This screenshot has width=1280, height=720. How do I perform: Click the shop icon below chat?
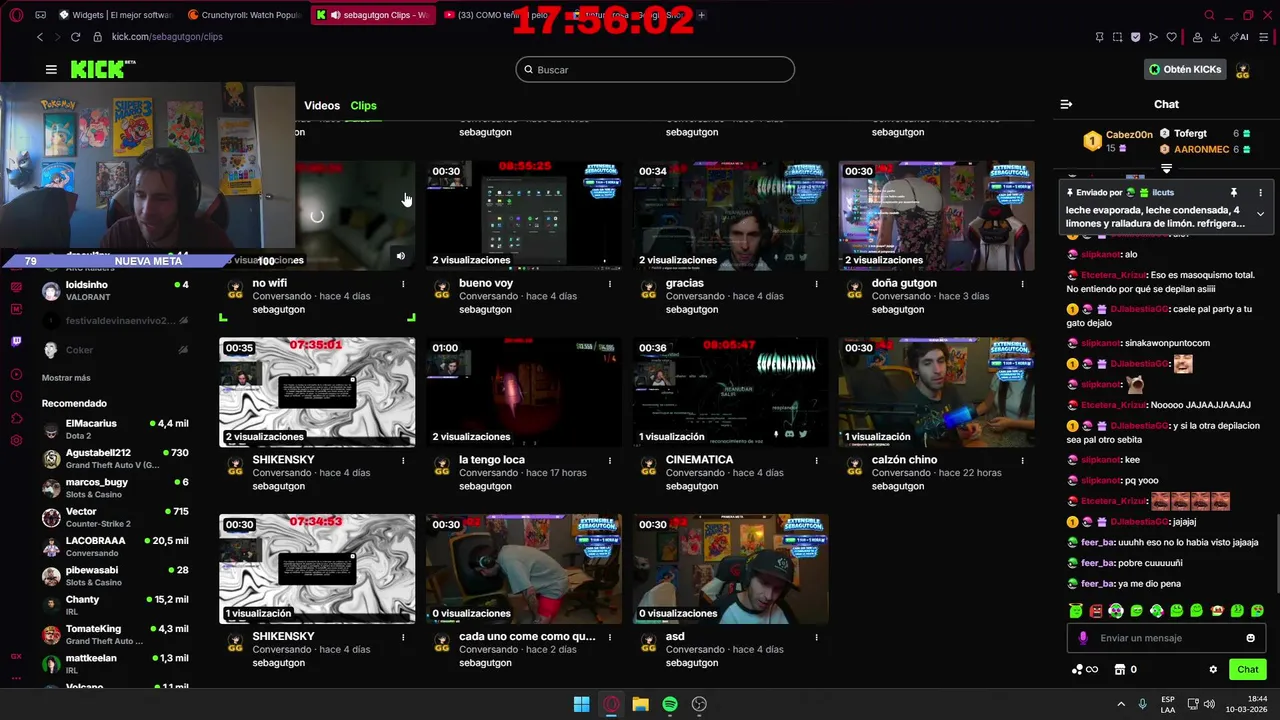(x=1120, y=670)
